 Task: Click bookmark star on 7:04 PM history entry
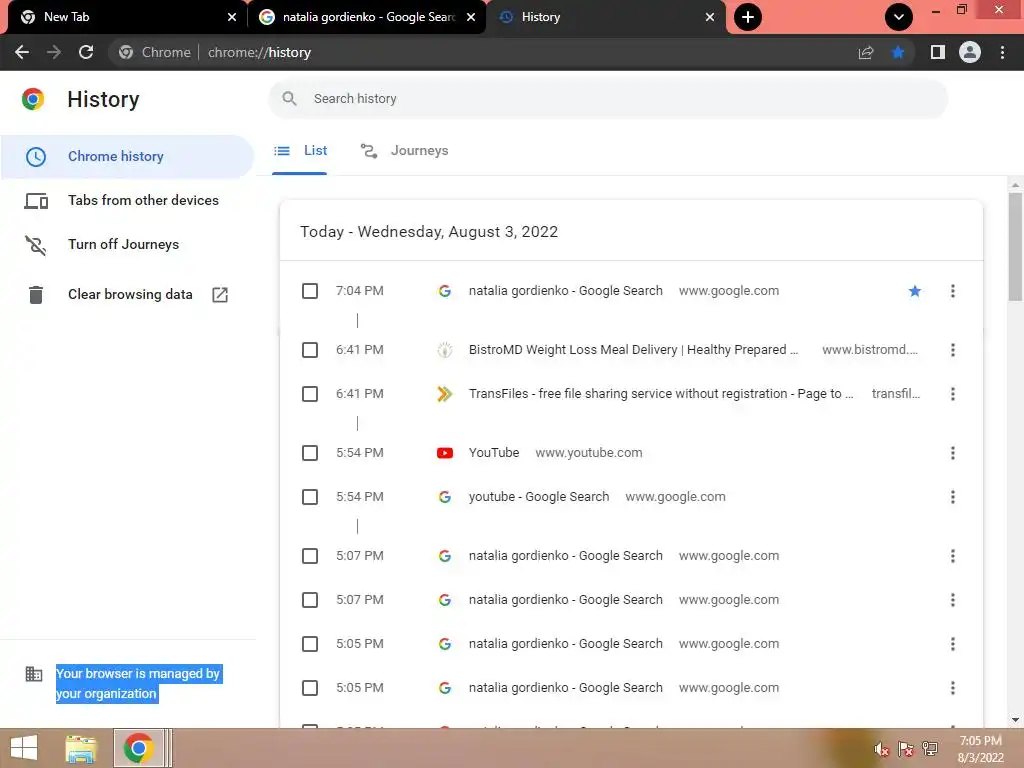(915, 291)
